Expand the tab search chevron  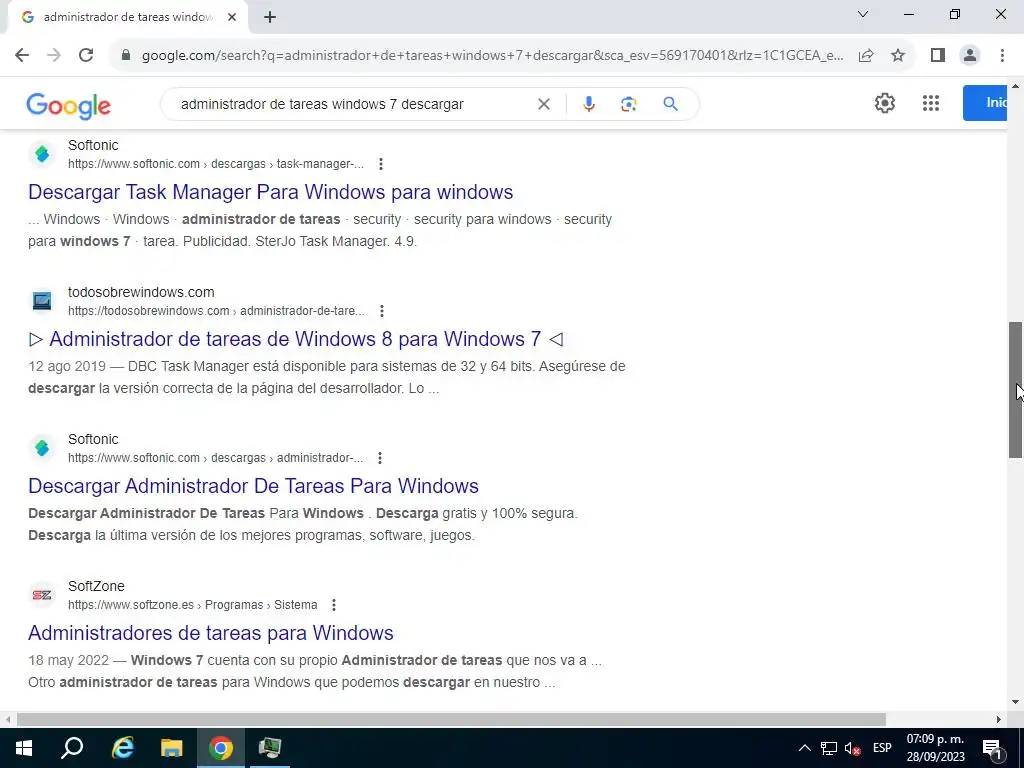(863, 14)
